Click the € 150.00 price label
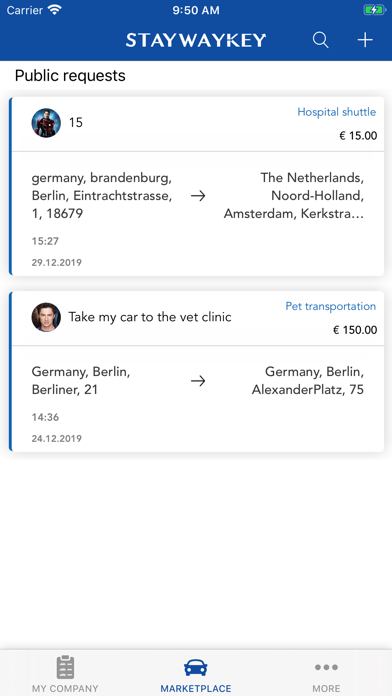392x696 pixels. coord(355,330)
